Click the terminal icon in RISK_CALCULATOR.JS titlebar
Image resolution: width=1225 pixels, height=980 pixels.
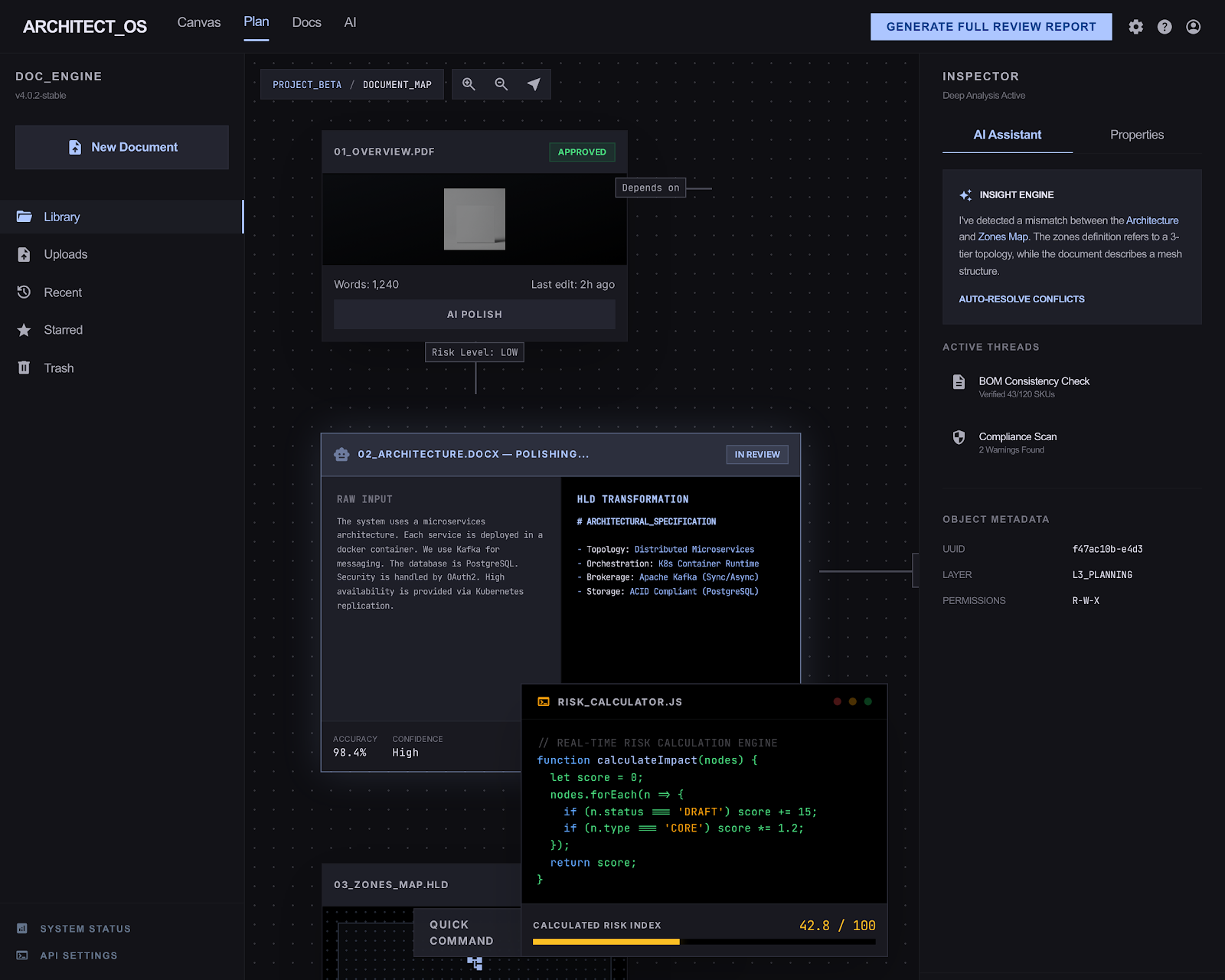(543, 701)
